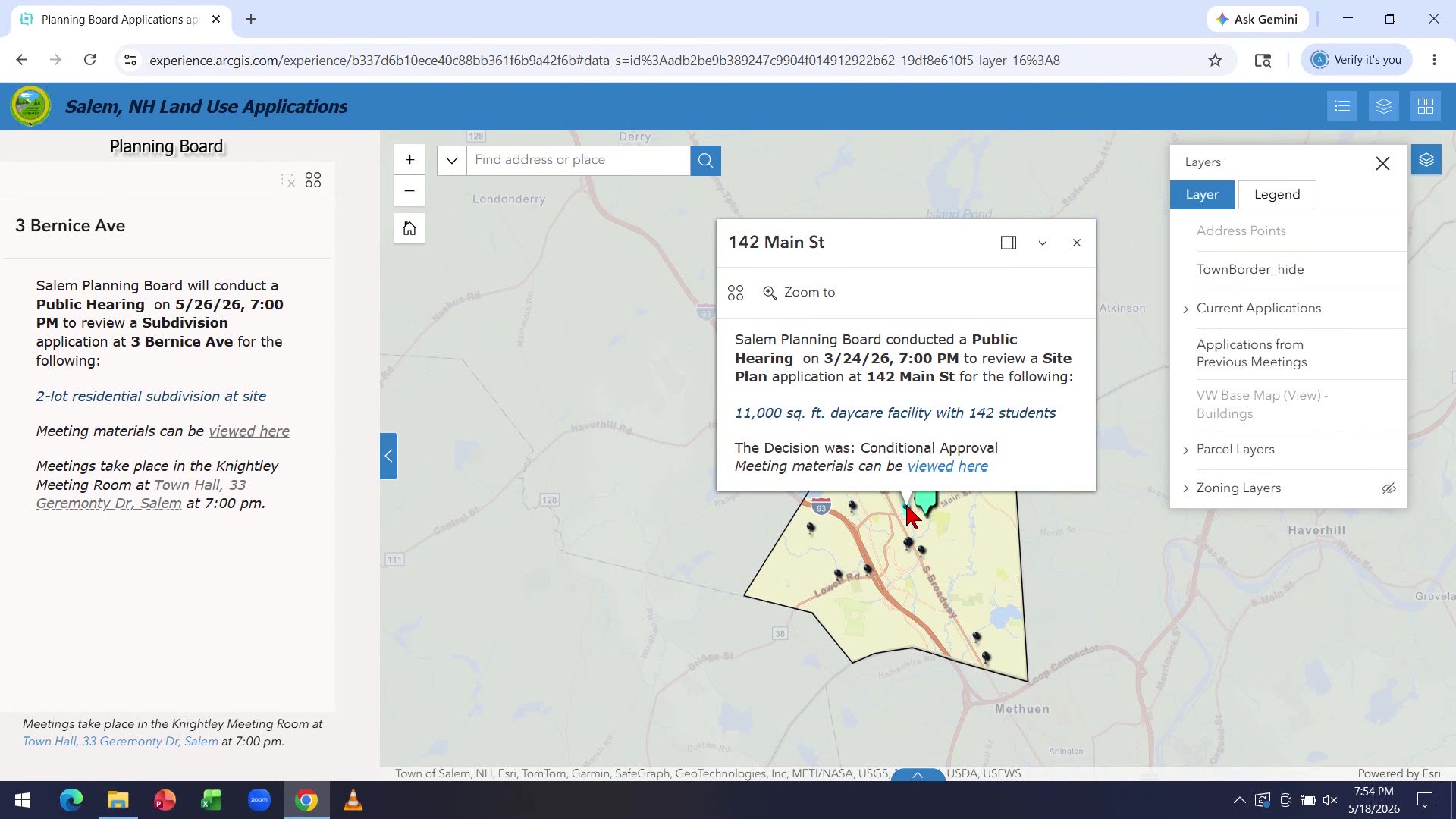Bookmark this page with the star
Viewport: 1456px width, 819px height.
1215,60
